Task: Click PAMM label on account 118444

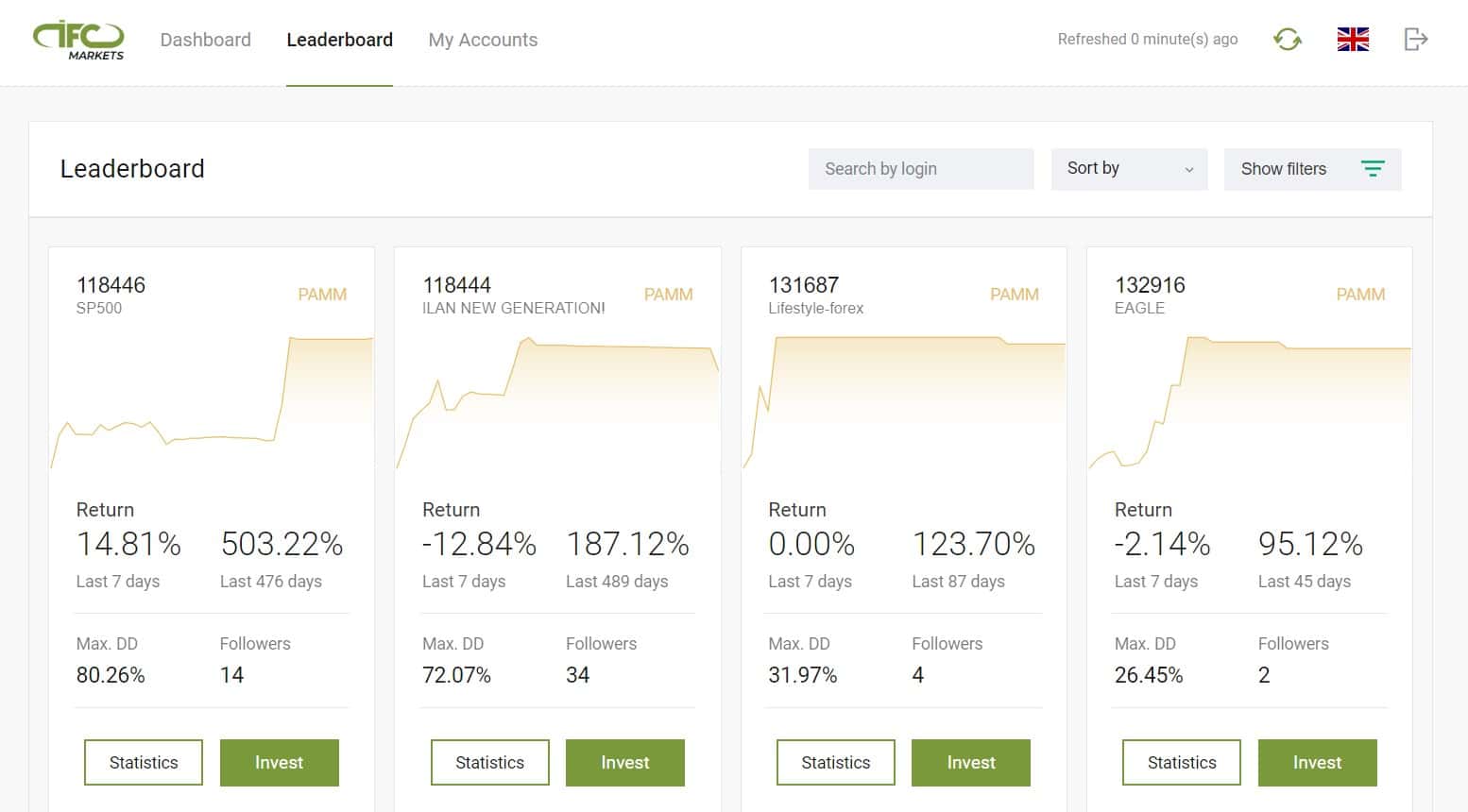Action: pos(669,295)
